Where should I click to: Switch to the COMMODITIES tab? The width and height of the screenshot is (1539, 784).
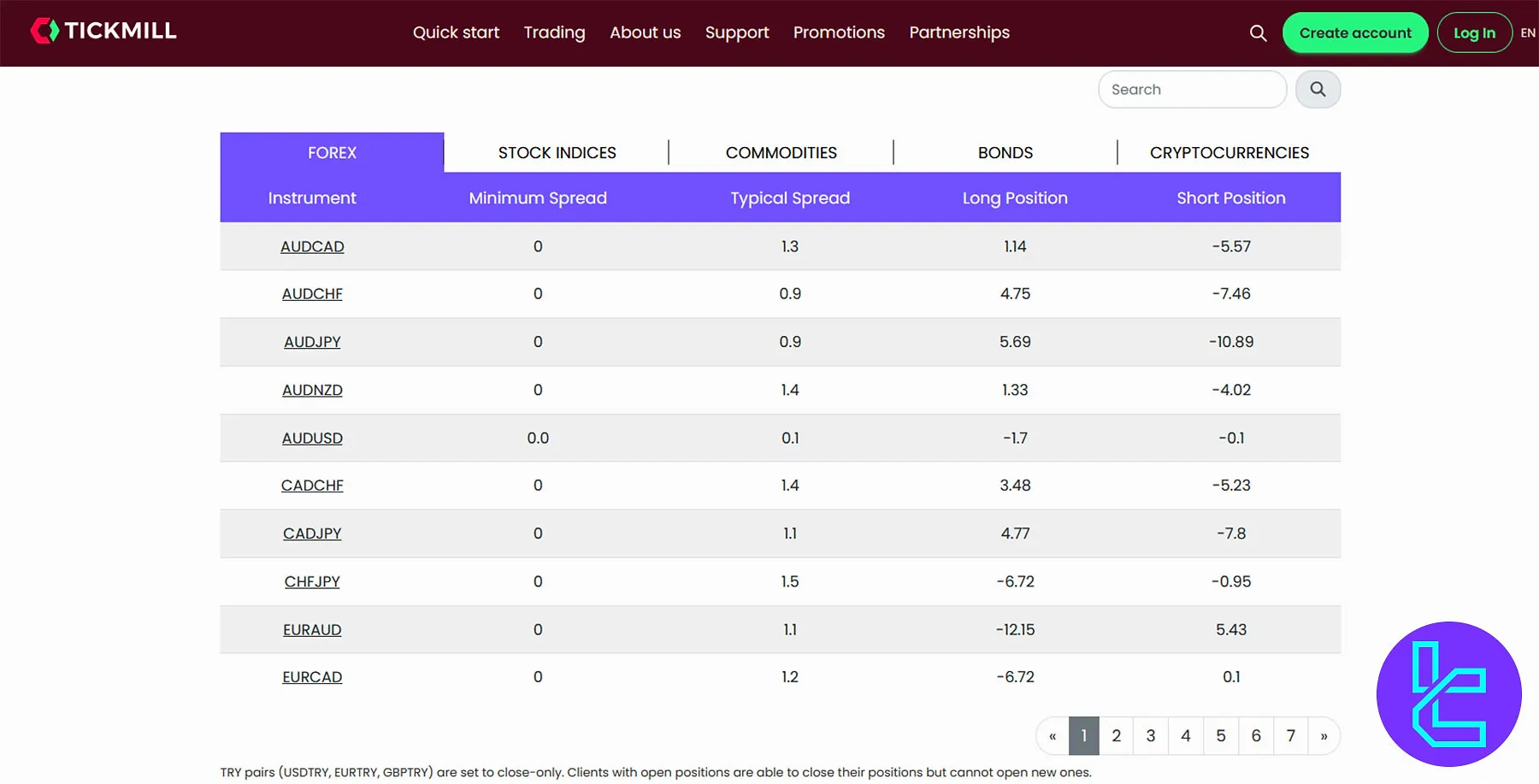click(x=781, y=152)
